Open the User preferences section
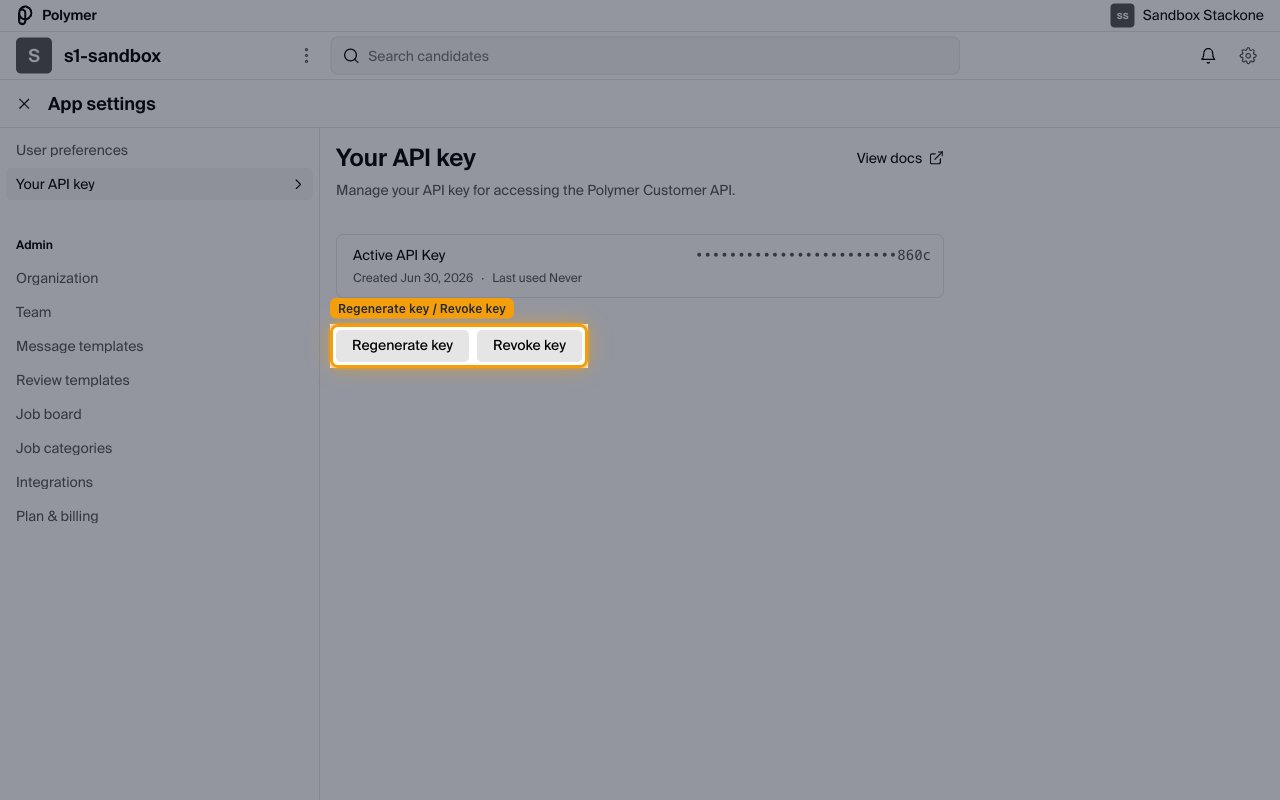The width and height of the screenshot is (1280, 800). click(x=72, y=150)
